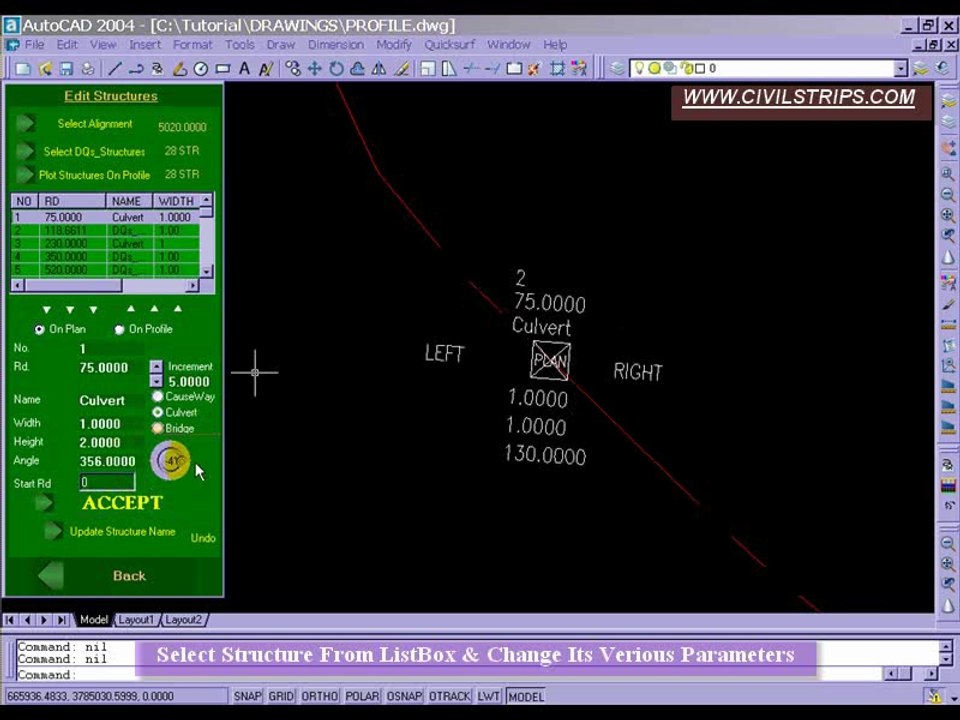The height and width of the screenshot is (720, 960).
Task: Click the structures list scroll-left arrow
Action: (x=18, y=285)
